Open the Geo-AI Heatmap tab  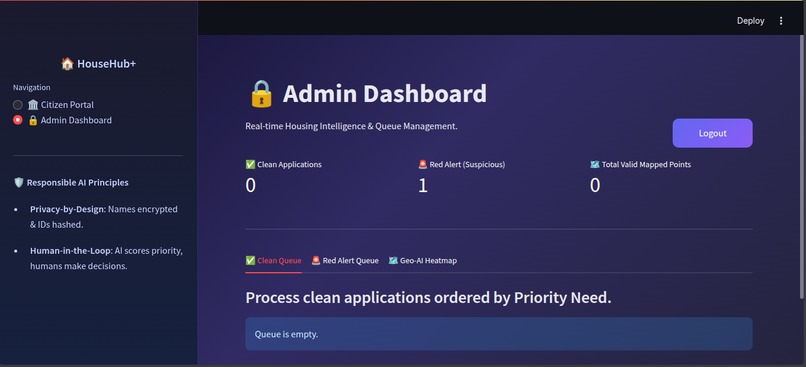[423, 261]
